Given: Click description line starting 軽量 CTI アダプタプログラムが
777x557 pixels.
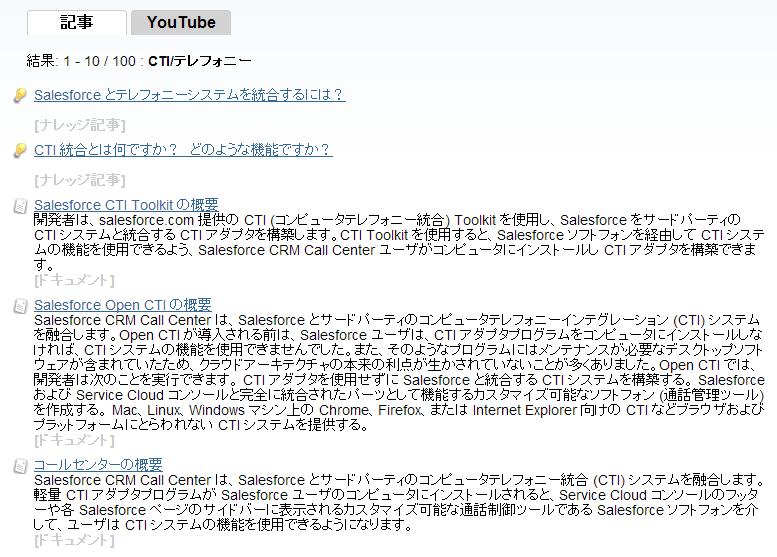Looking at the screenshot, I should 396,495.
